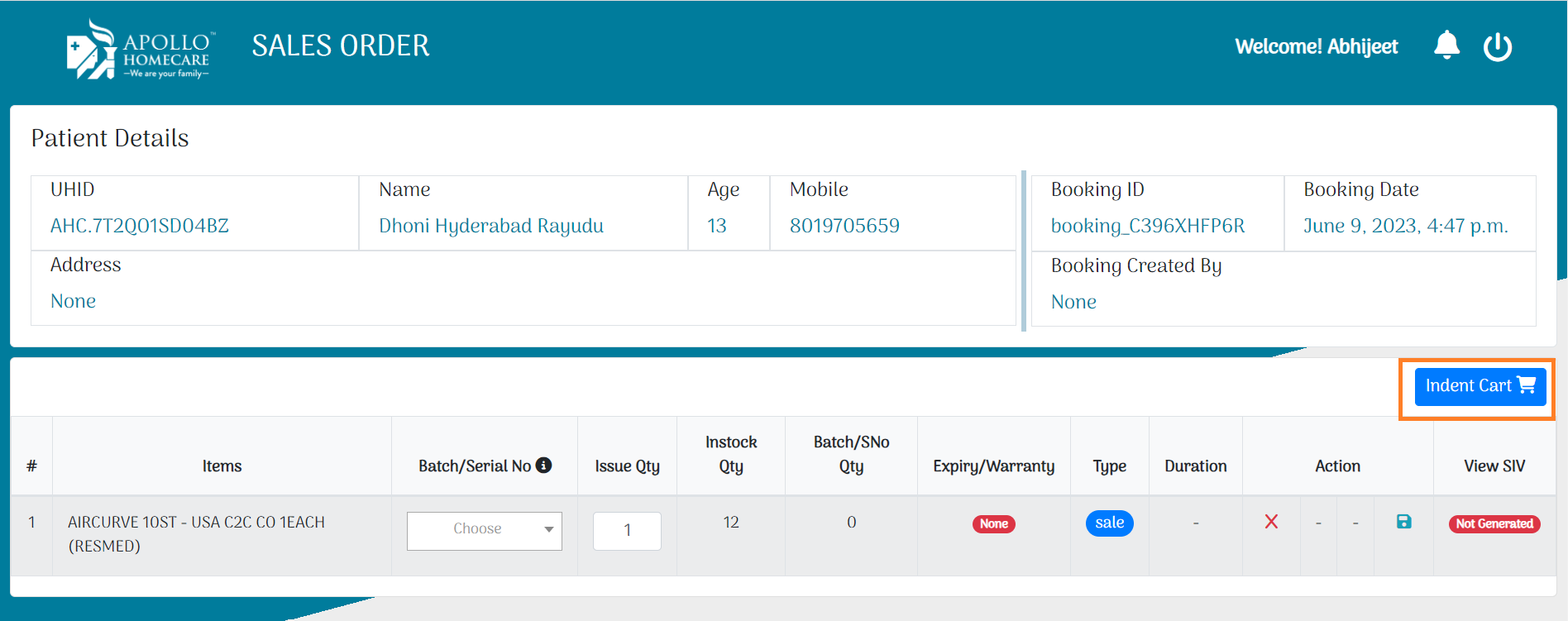This screenshot has width=1568, height=621.
Task: Click the Apollo Homecare logo
Action: click(x=139, y=50)
